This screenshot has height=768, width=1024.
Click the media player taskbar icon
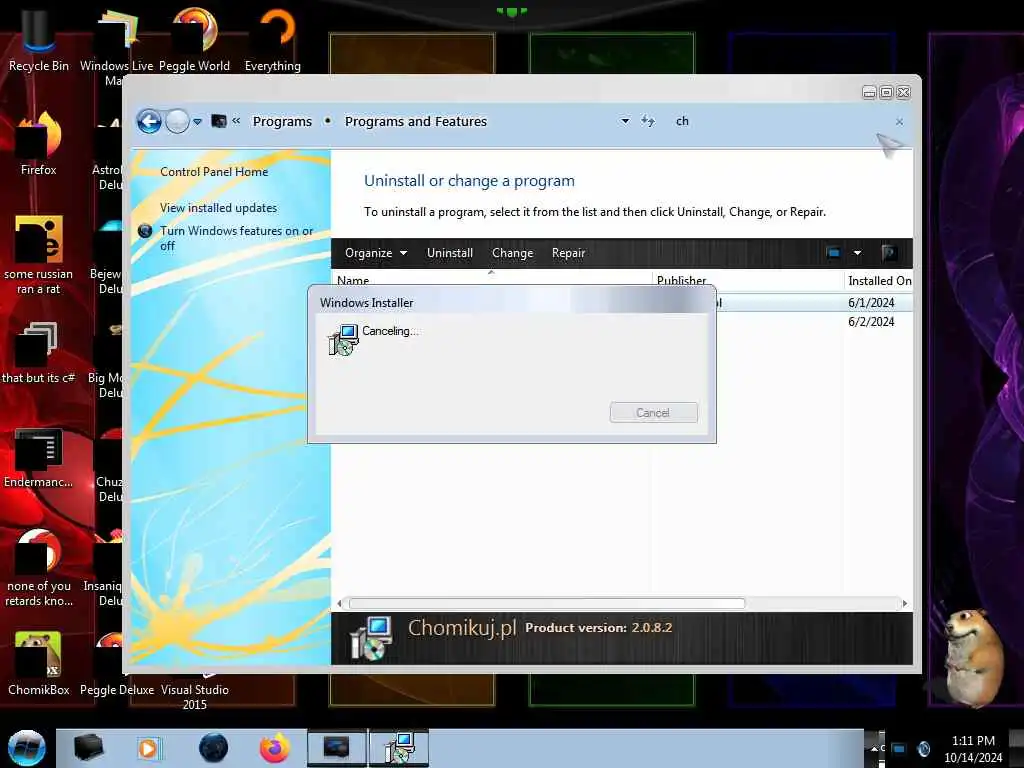click(148, 748)
